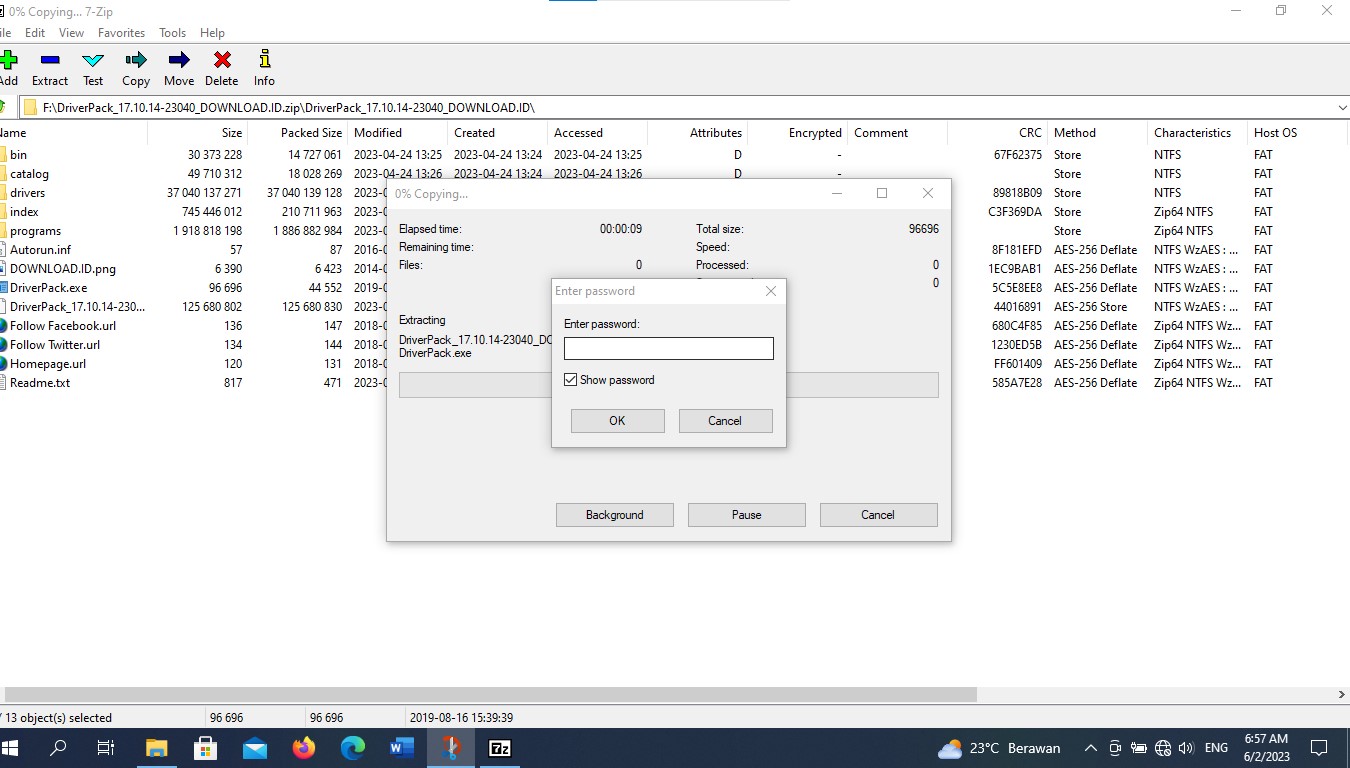Select the Readme.txt file icon
The image size is (1350, 768).
[3, 383]
